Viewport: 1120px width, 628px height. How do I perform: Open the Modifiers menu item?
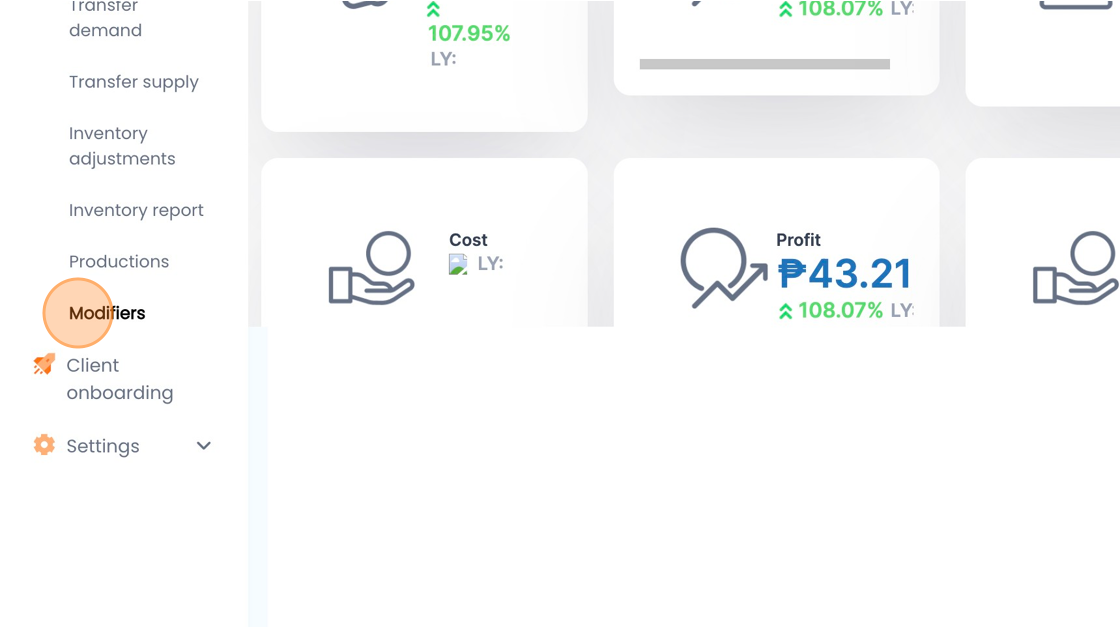[107, 313]
